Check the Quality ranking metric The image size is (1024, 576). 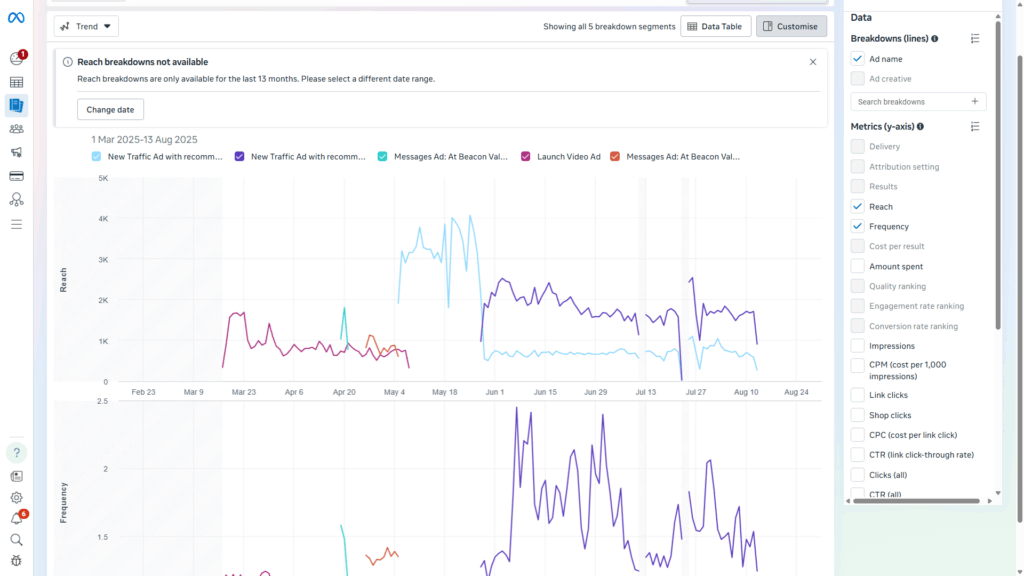tap(857, 286)
